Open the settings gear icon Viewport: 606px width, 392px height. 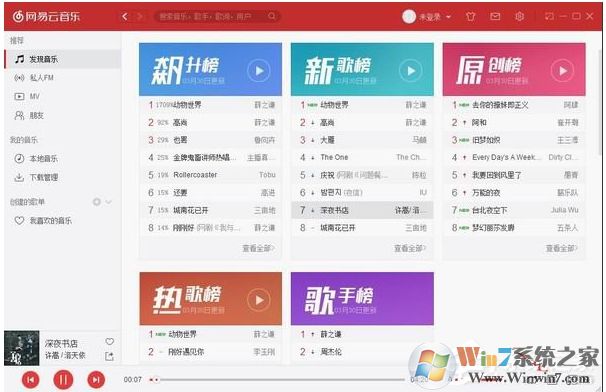(x=520, y=16)
